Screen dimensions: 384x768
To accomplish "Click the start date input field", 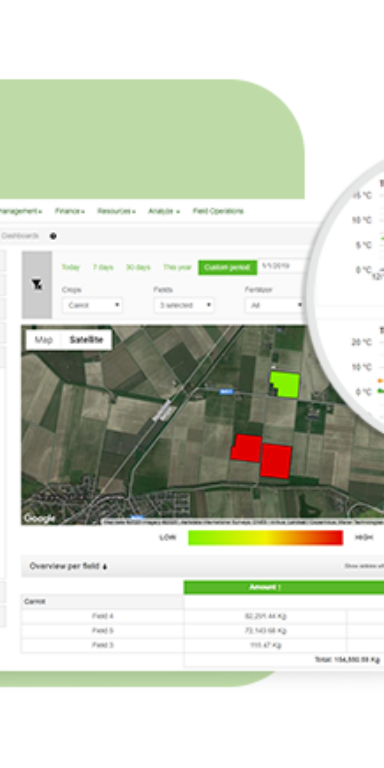I will tap(282, 267).
